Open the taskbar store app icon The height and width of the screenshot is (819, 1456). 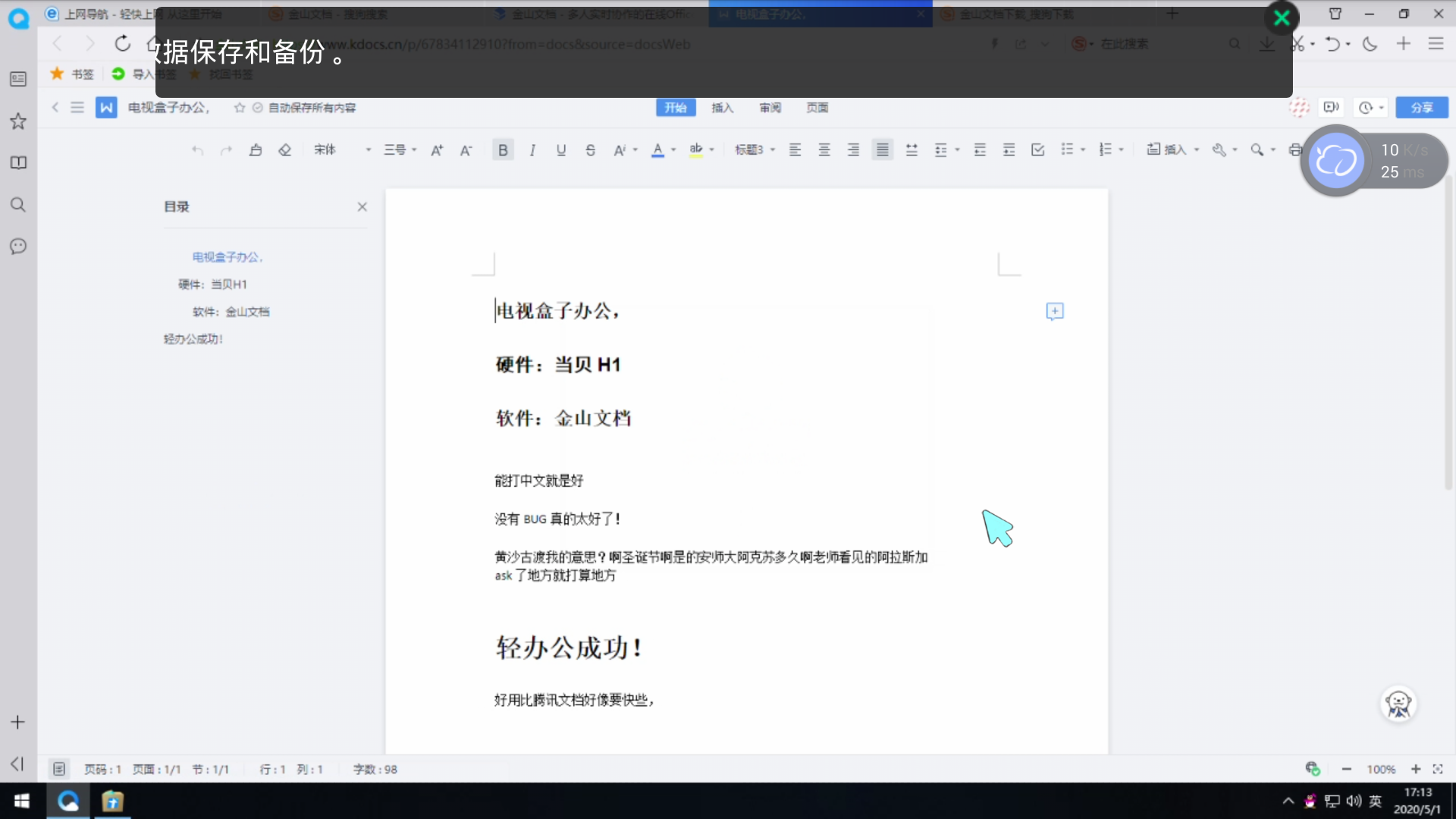click(x=112, y=801)
